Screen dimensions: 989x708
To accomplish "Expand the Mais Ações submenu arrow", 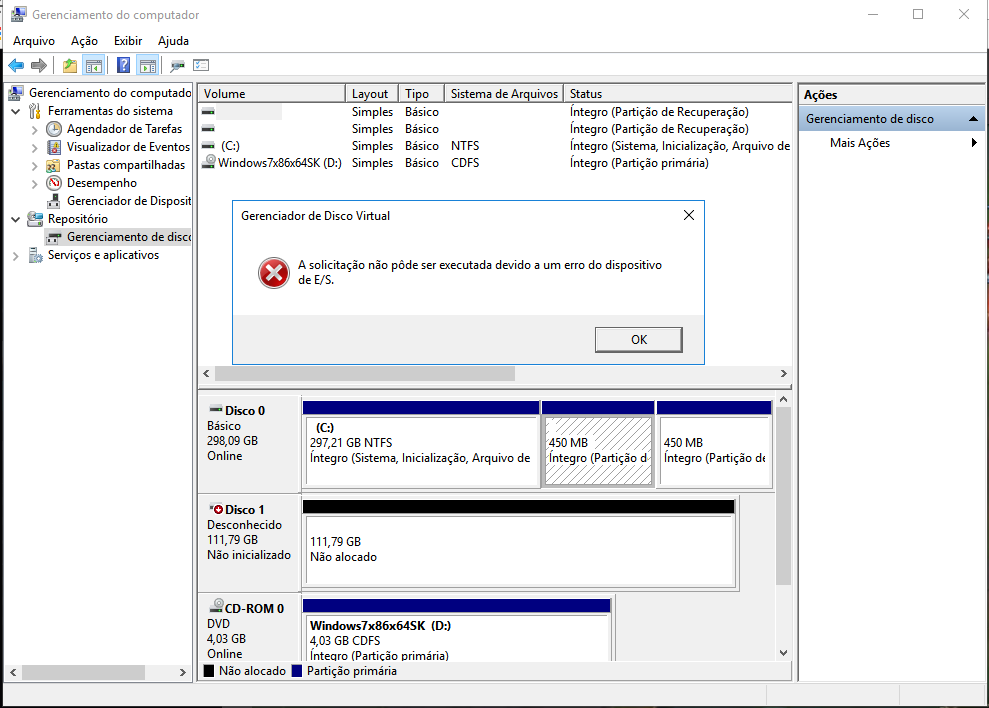I will (x=974, y=143).
